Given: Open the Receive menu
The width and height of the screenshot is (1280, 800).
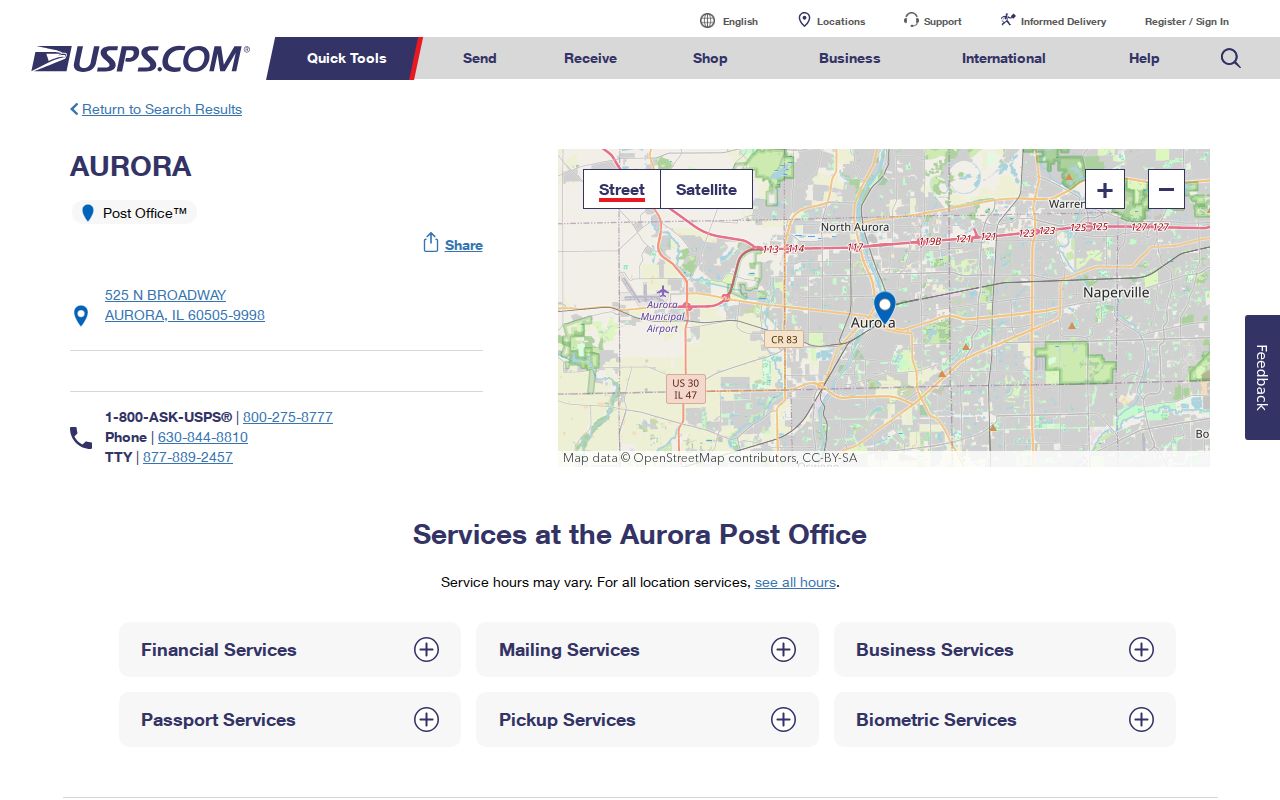Looking at the screenshot, I should pyautogui.click(x=590, y=58).
